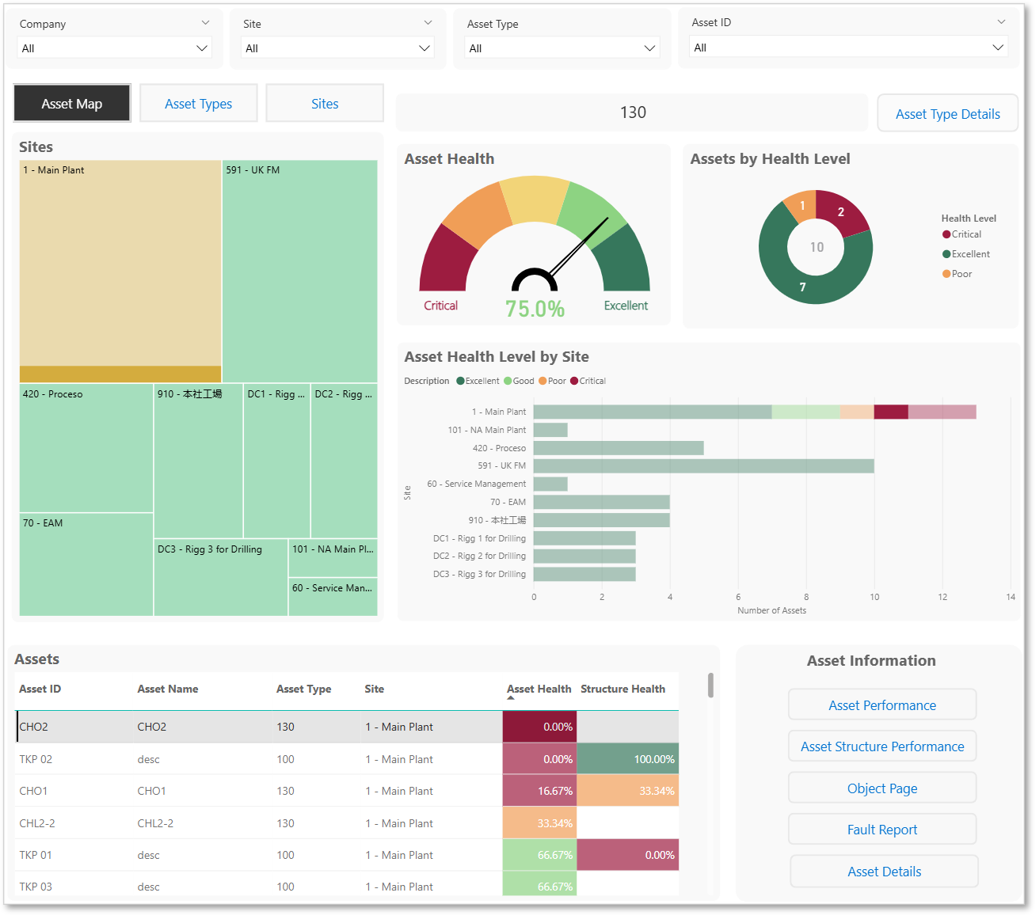Switch to the Sites tab
Image resolution: width=1035 pixels, height=915 pixels.
pos(325,103)
